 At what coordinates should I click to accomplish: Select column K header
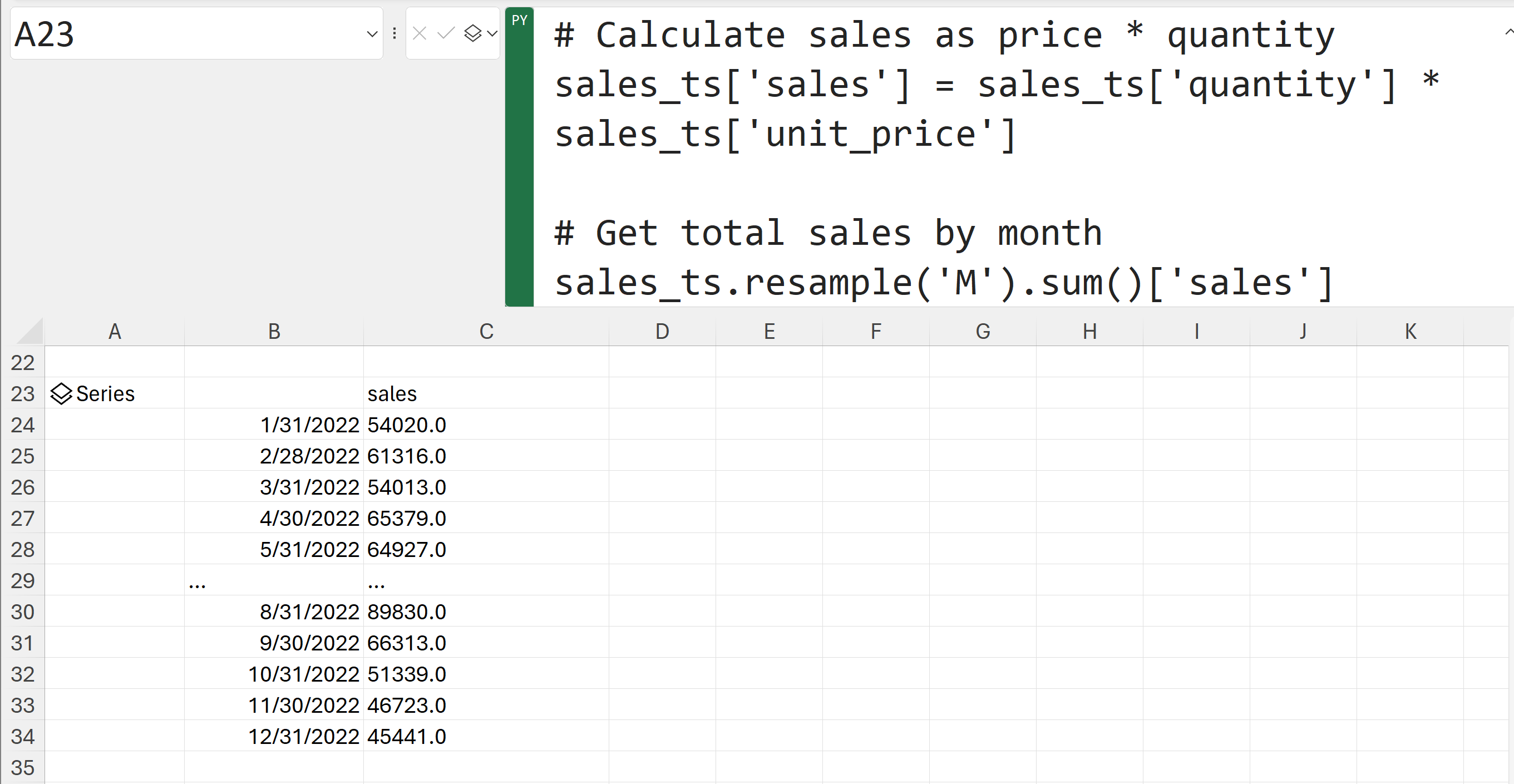[x=1410, y=332]
